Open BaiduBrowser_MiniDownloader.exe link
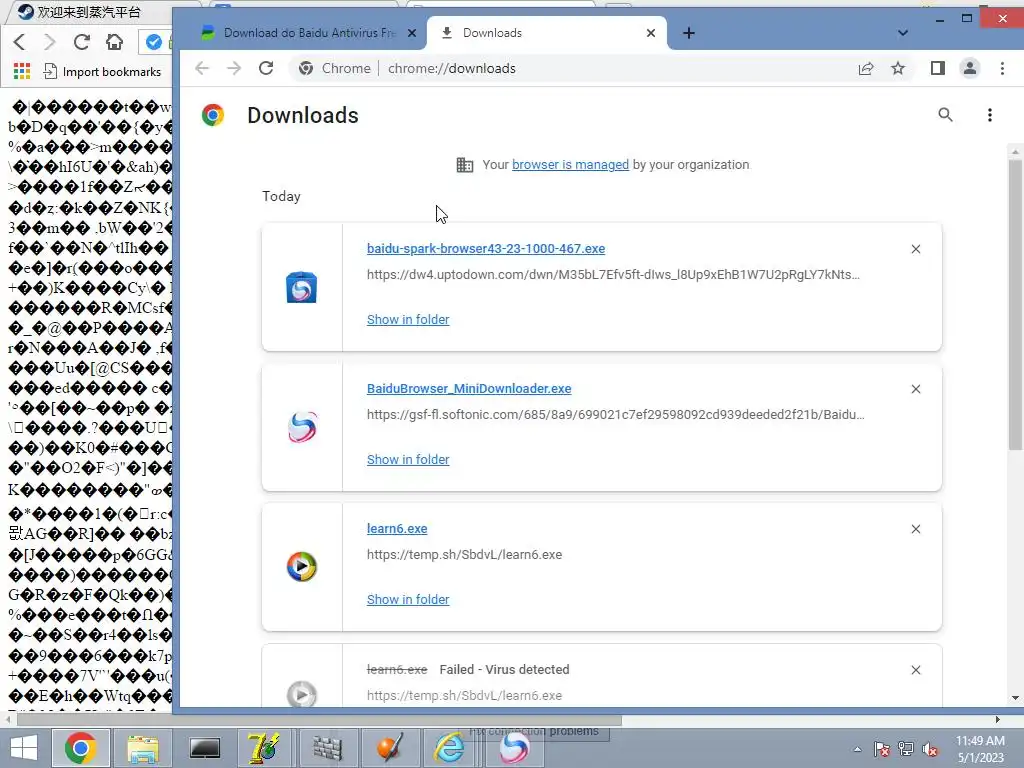This screenshot has height=768, width=1024. [469, 389]
